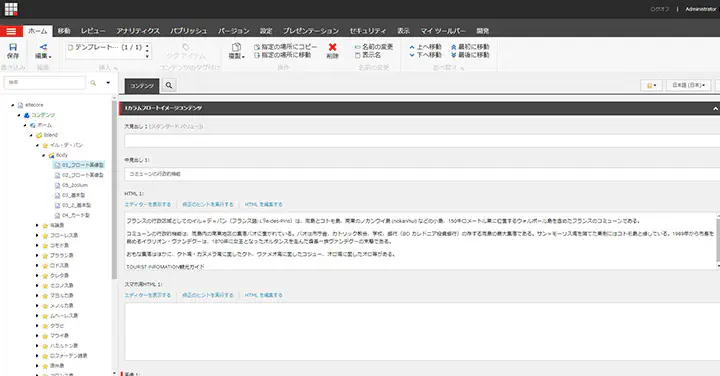
Task: Open the 編集 dropdown arrow
Action: tap(50, 57)
